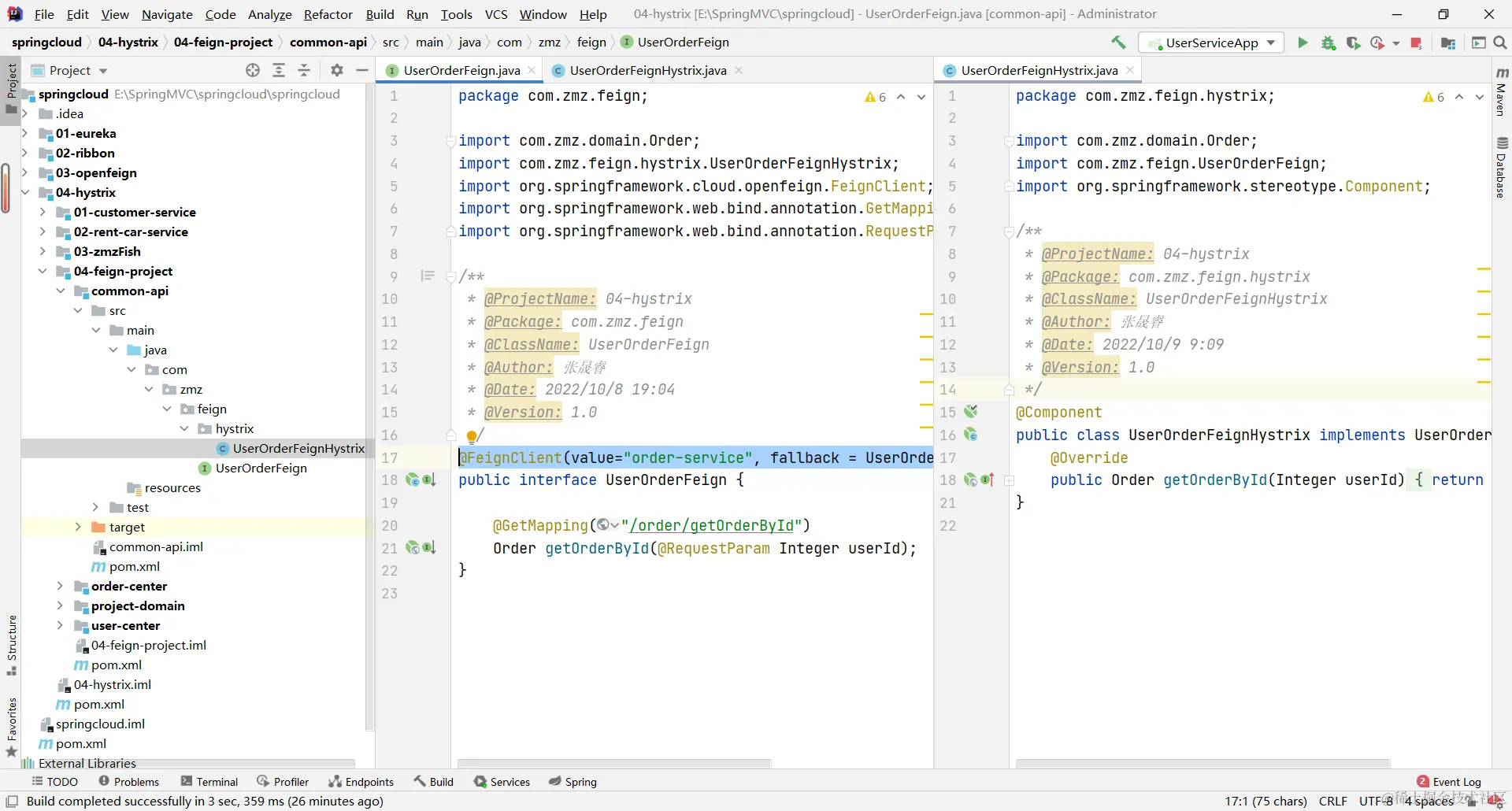The image size is (1512, 811).
Task: Open the Terminal tool window
Action: coord(209,782)
